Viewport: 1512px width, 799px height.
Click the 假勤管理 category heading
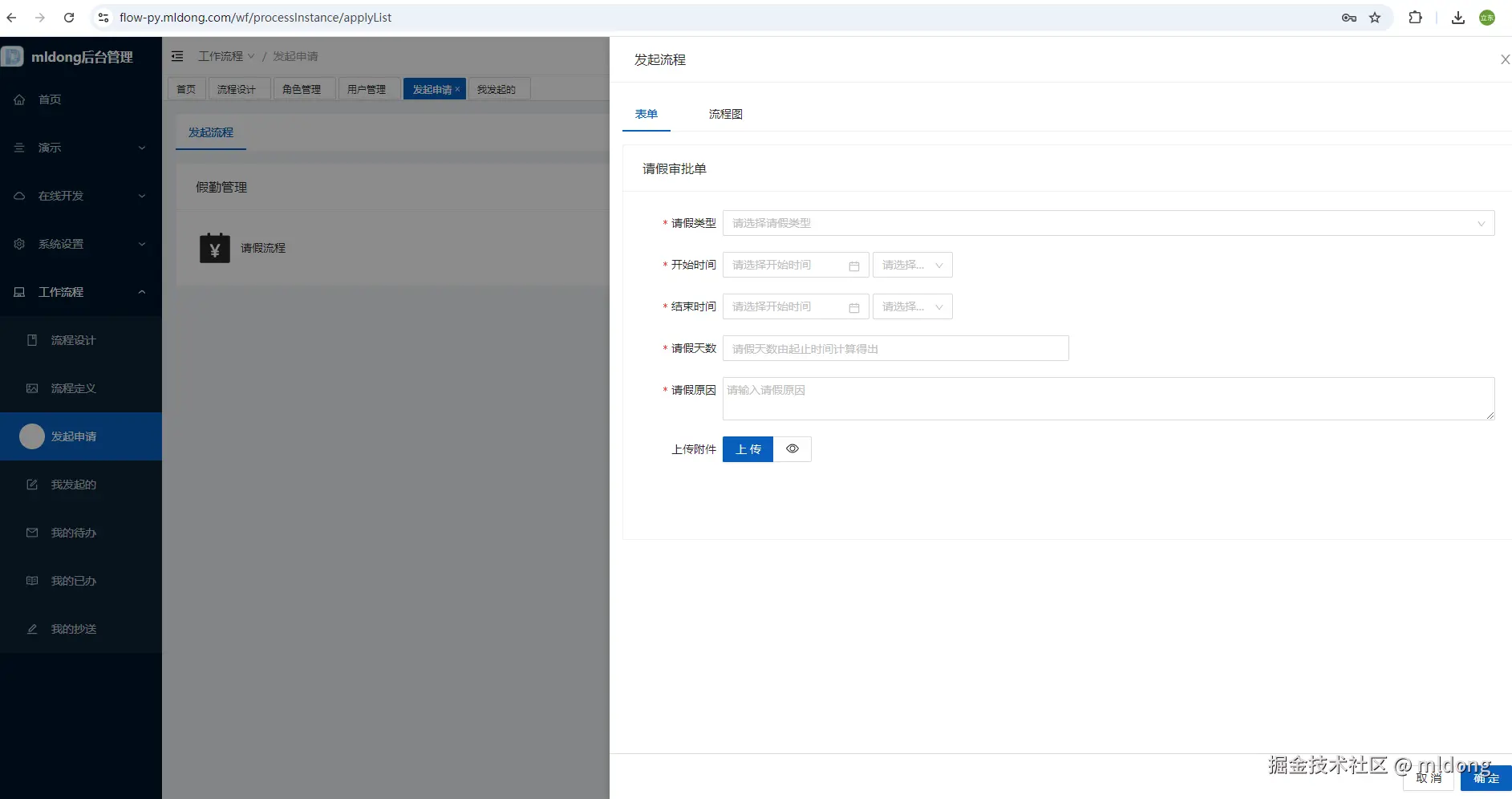[221, 187]
